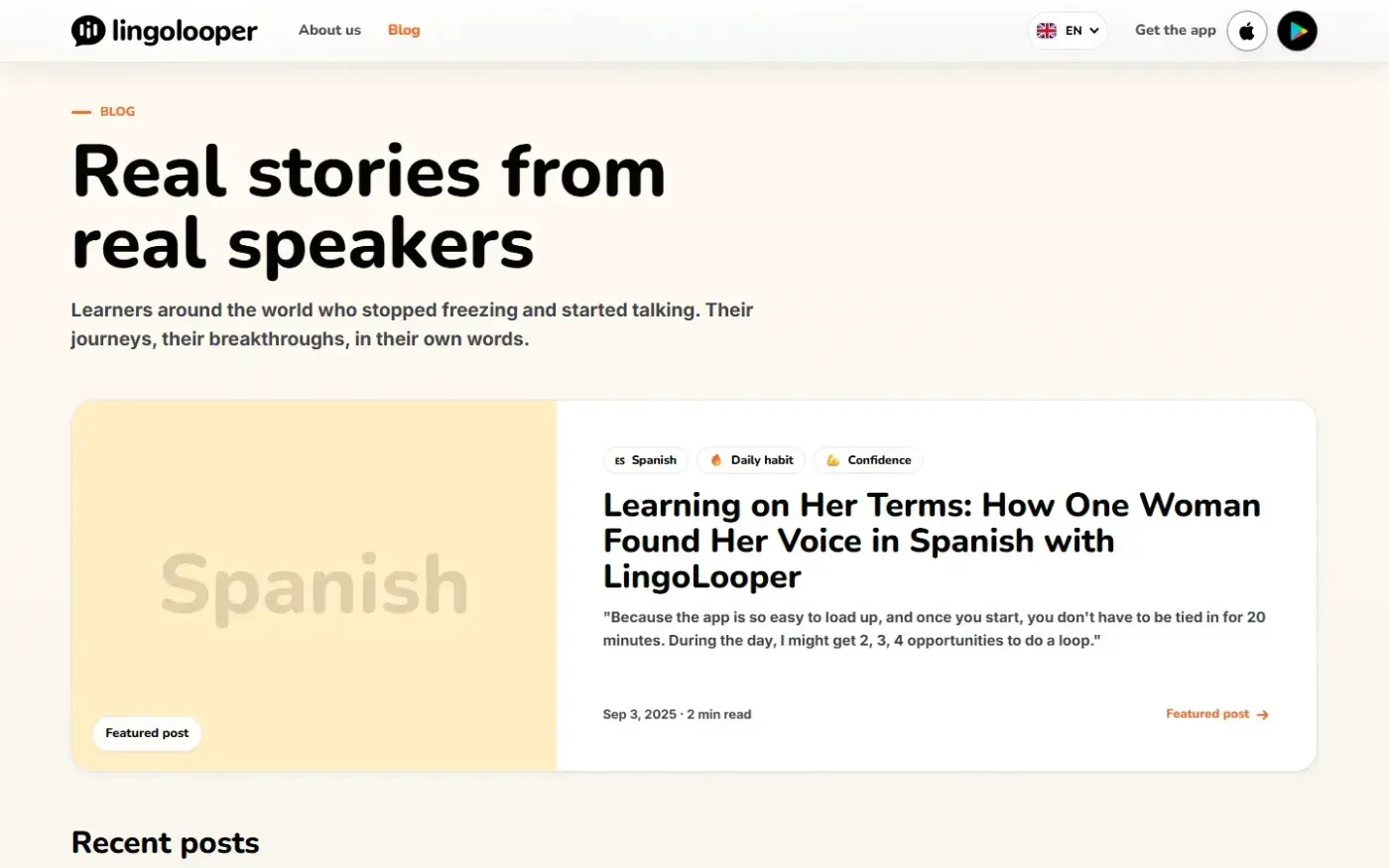Click the Recent posts heading
Screen dimensions: 1389x868
pyautogui.click(x=166, y=842)
